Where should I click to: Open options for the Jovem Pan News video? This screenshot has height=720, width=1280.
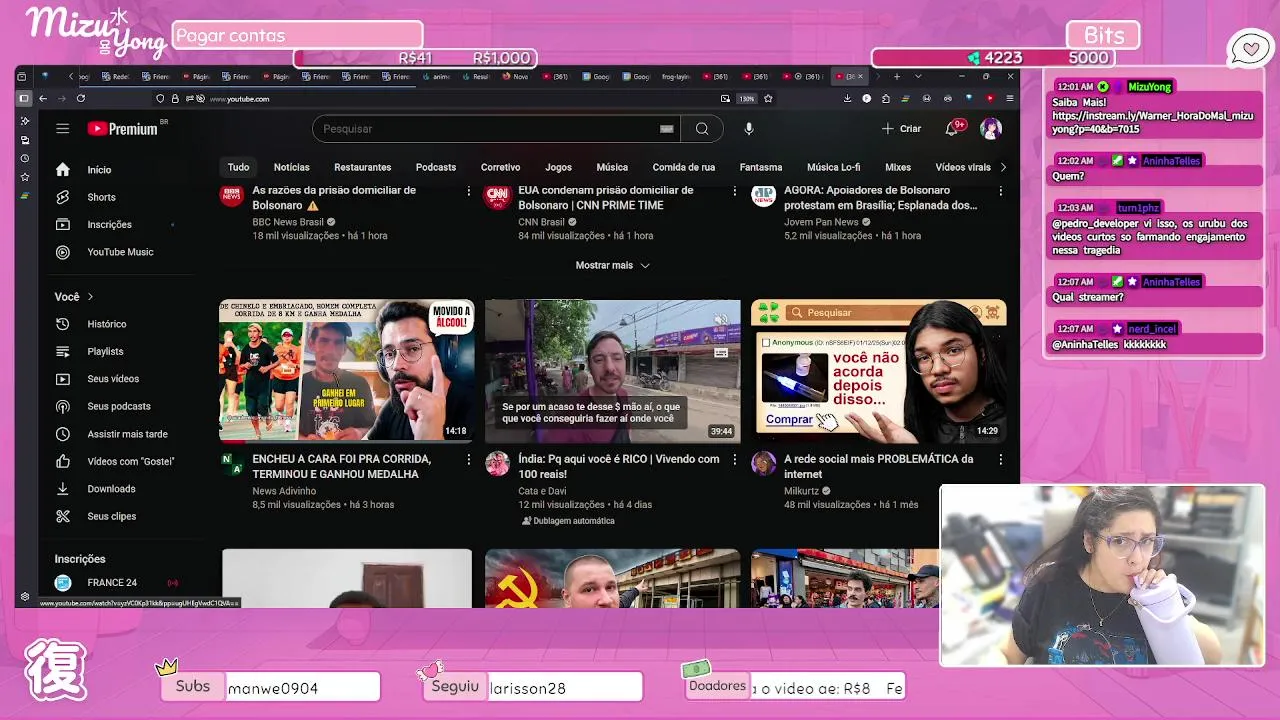[1000, 191]
